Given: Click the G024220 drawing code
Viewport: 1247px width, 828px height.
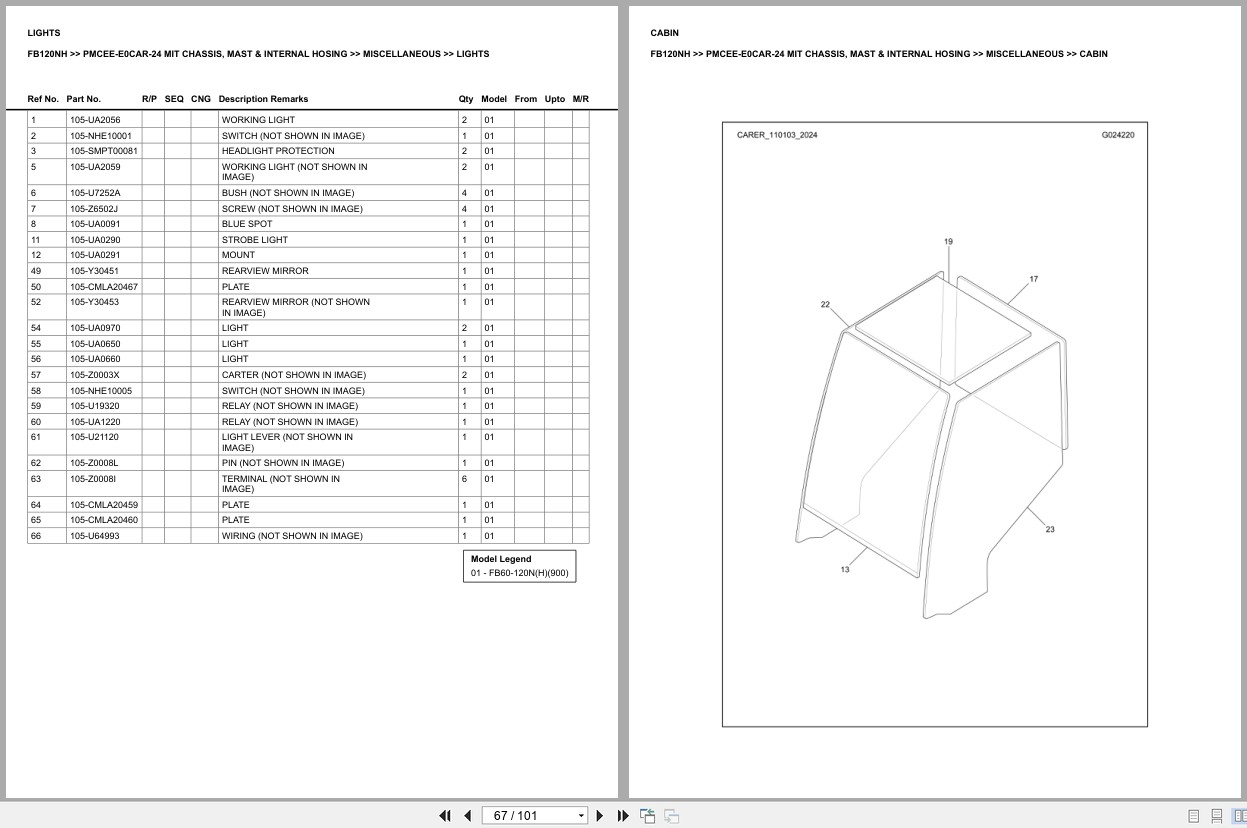Looking at the screenshot, I should 1118,135.
